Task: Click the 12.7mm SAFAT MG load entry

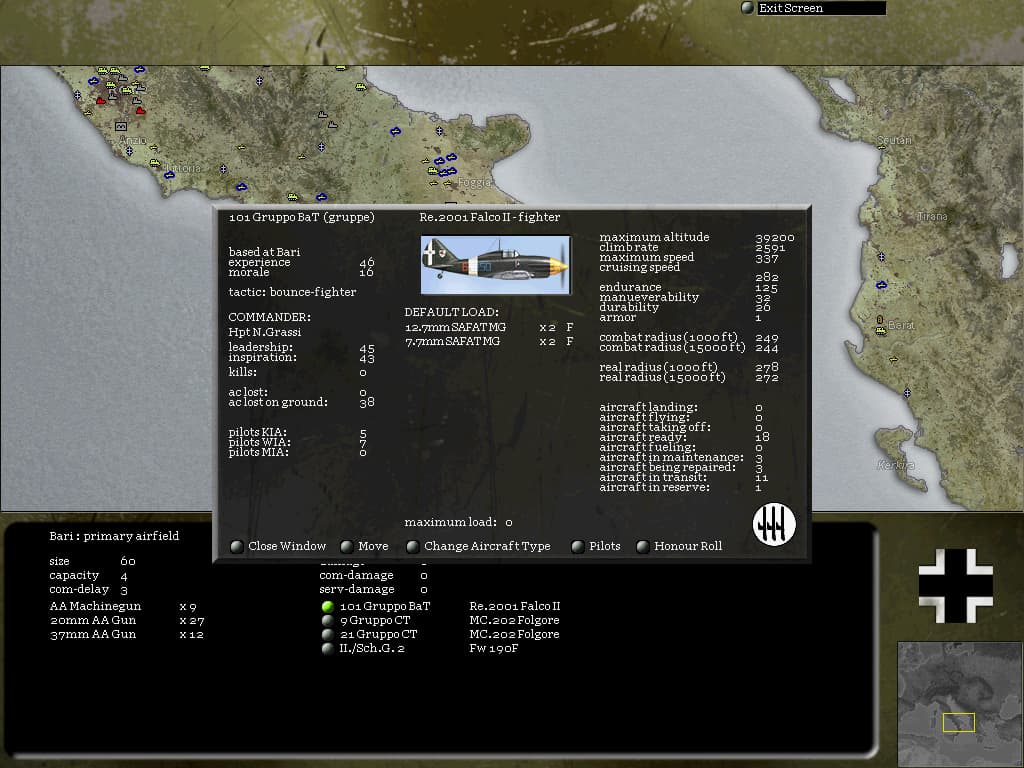Action: tap(489, 327)
